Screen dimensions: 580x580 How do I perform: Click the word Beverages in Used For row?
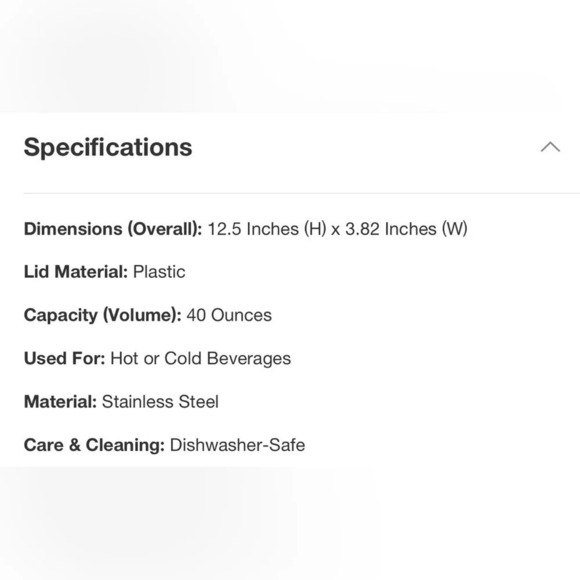coord(249,359)
